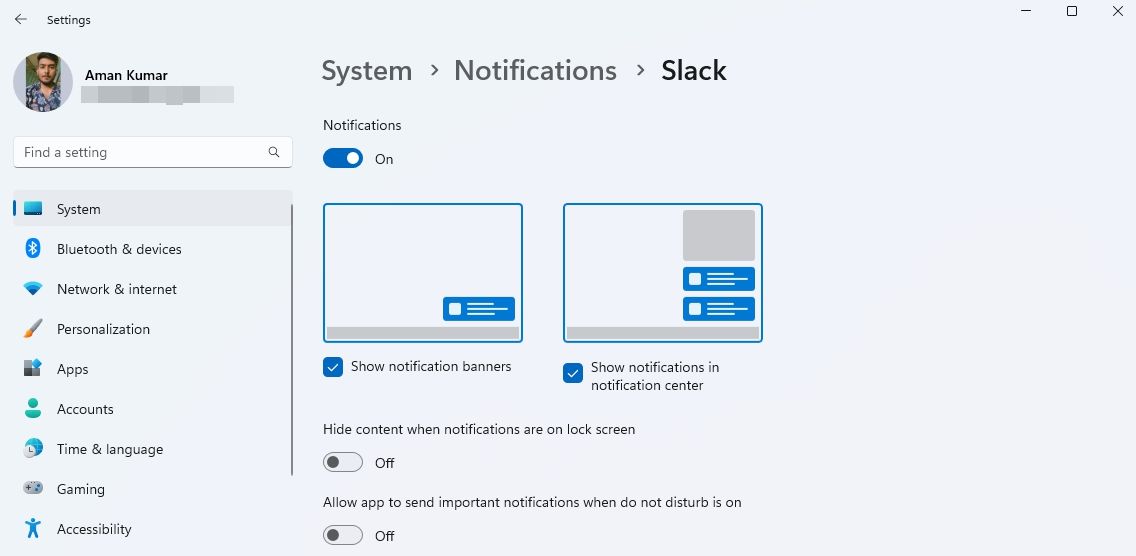
Task: Click the Gaming controller icon
Action: click(x=33, y=488)
